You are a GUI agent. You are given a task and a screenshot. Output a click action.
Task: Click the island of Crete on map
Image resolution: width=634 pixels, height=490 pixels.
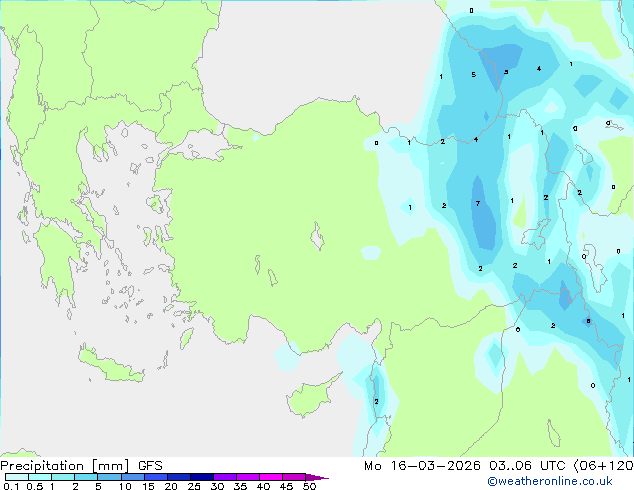[x=111, y=366]
